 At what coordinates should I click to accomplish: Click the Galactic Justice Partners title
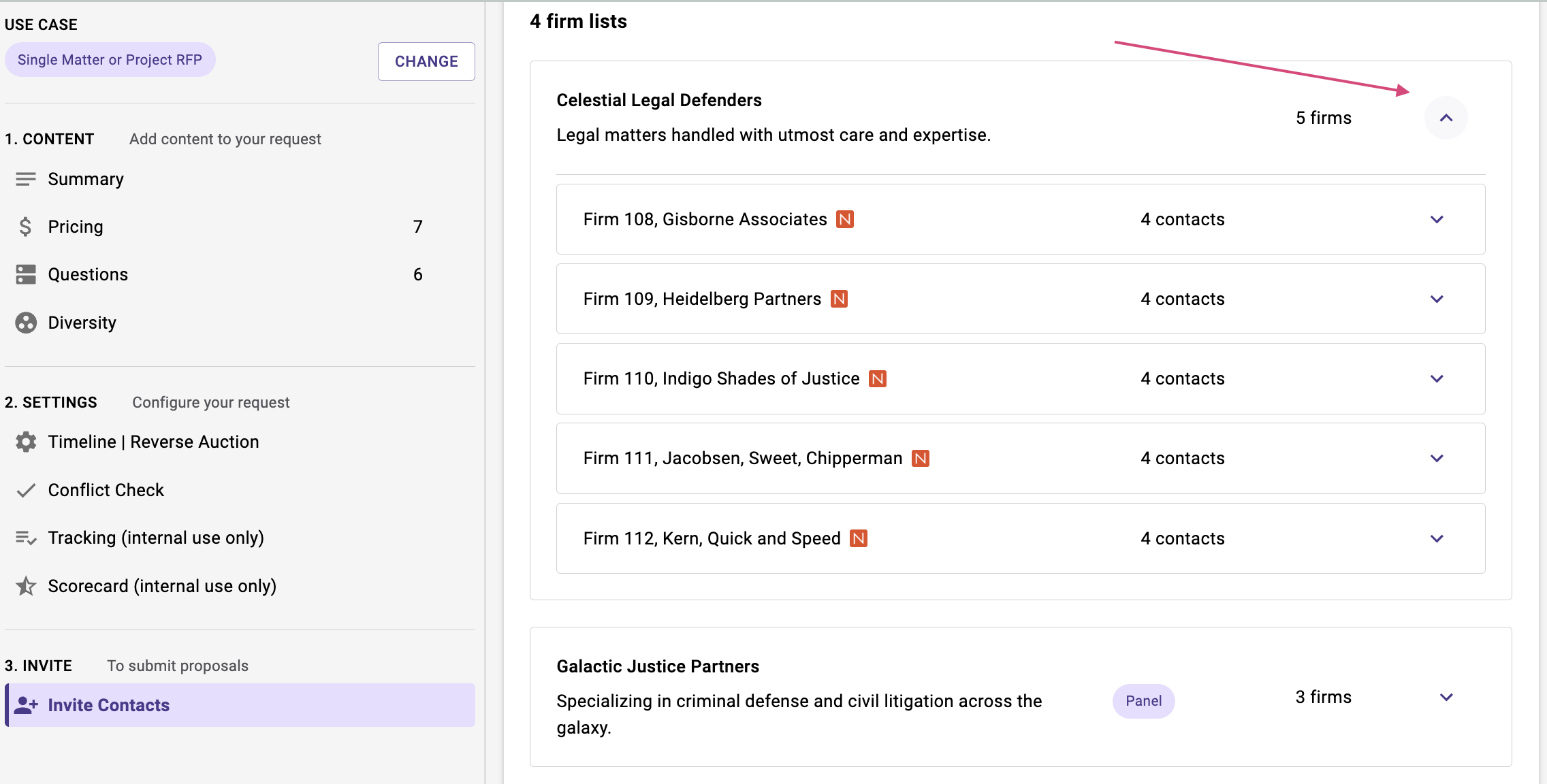pos(657,666)
